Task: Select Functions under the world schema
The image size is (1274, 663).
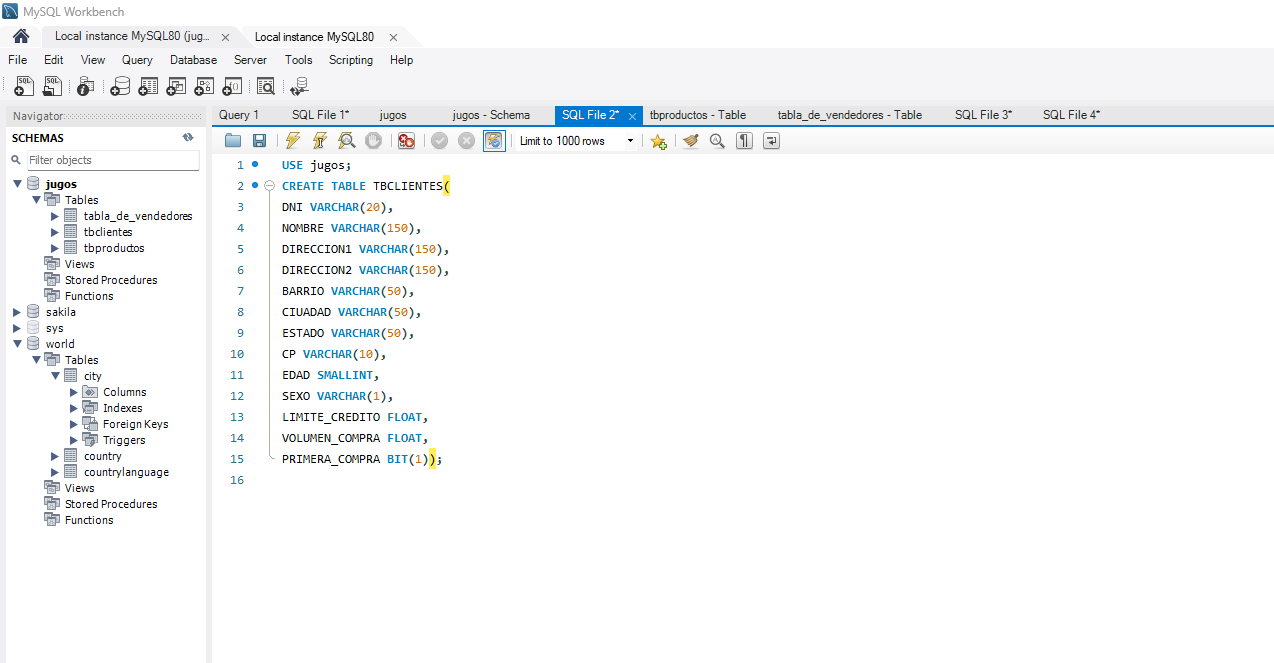Action: click(89, 520)
